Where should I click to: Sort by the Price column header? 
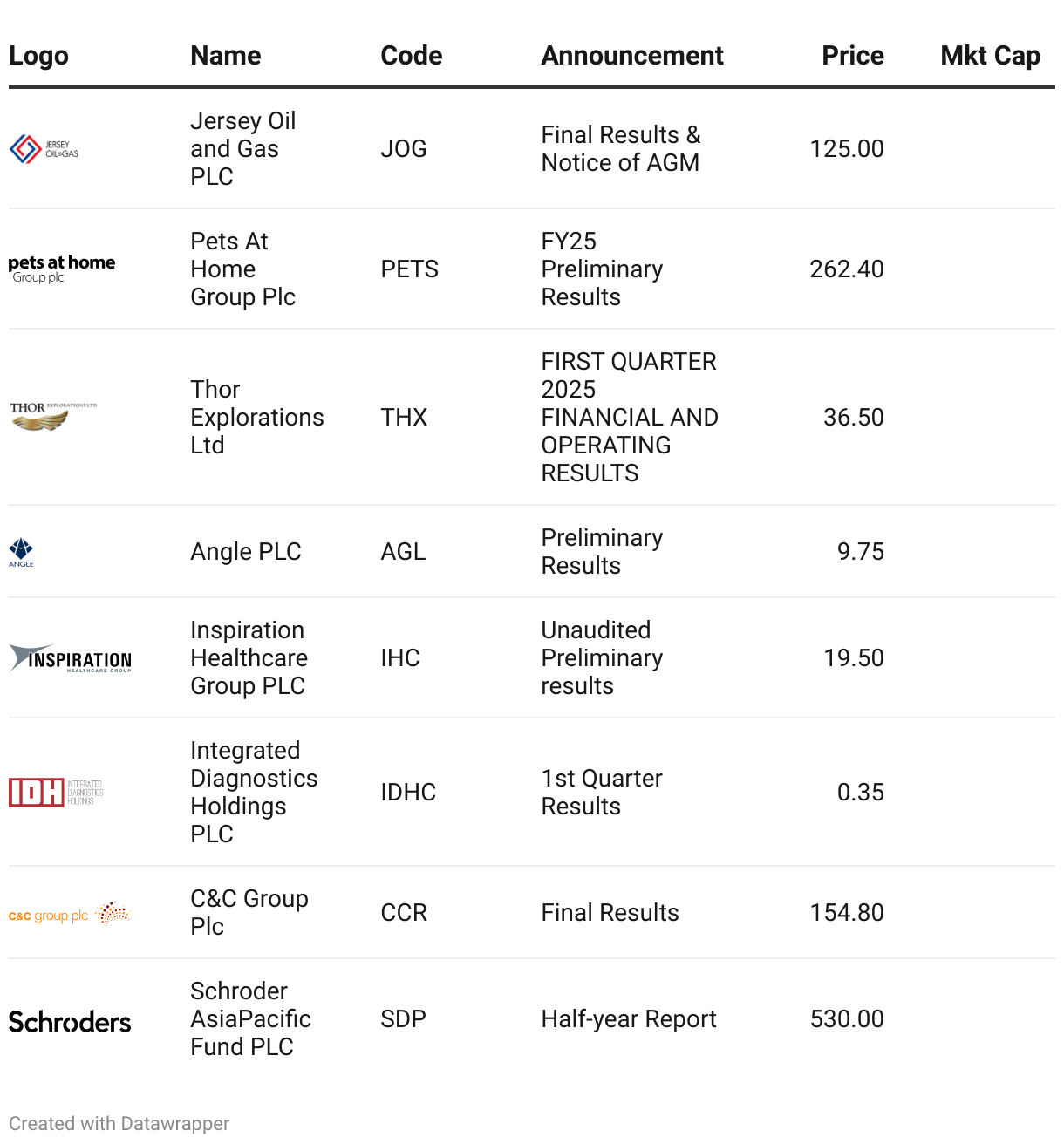pyautogui.click(x=852, y=56)
